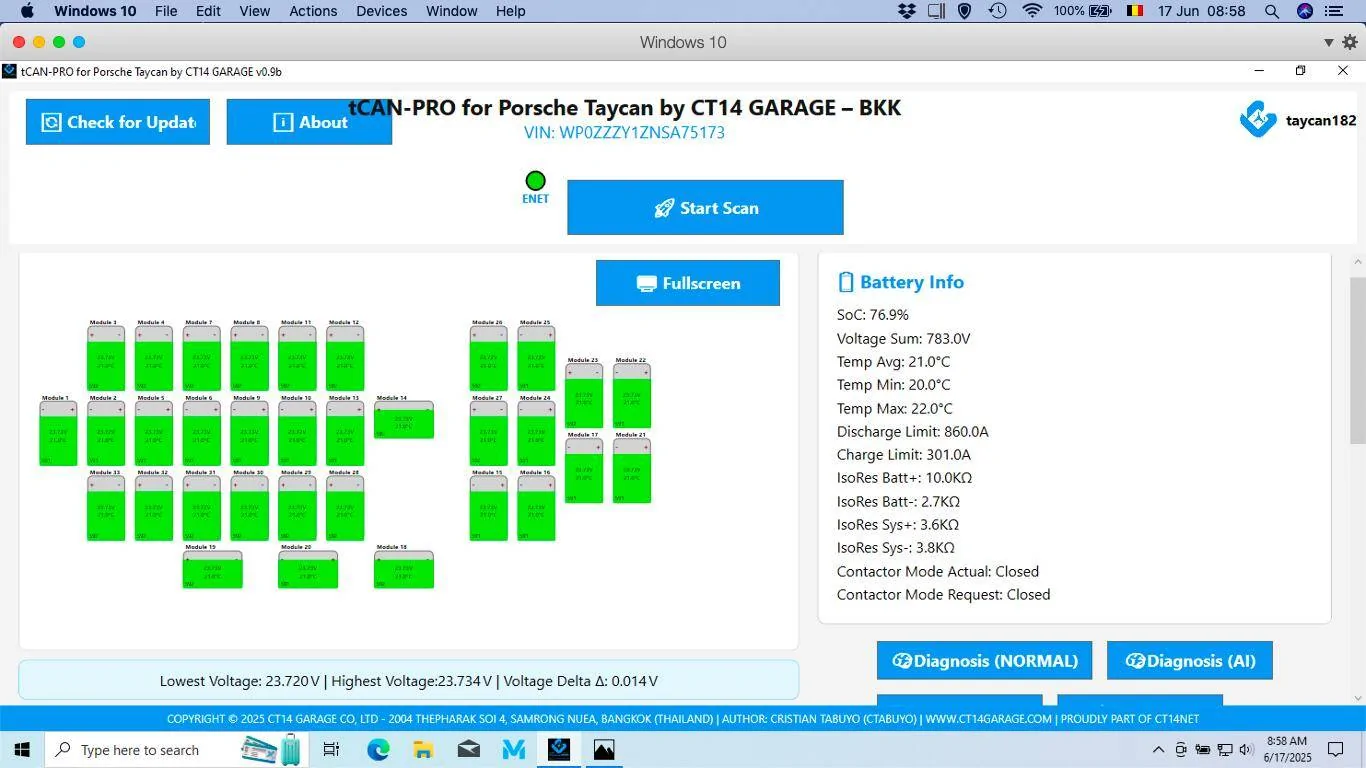The image size is (1366, 768).
Task: Select Module 26 battery cell
Action: (x=488, y=358)
